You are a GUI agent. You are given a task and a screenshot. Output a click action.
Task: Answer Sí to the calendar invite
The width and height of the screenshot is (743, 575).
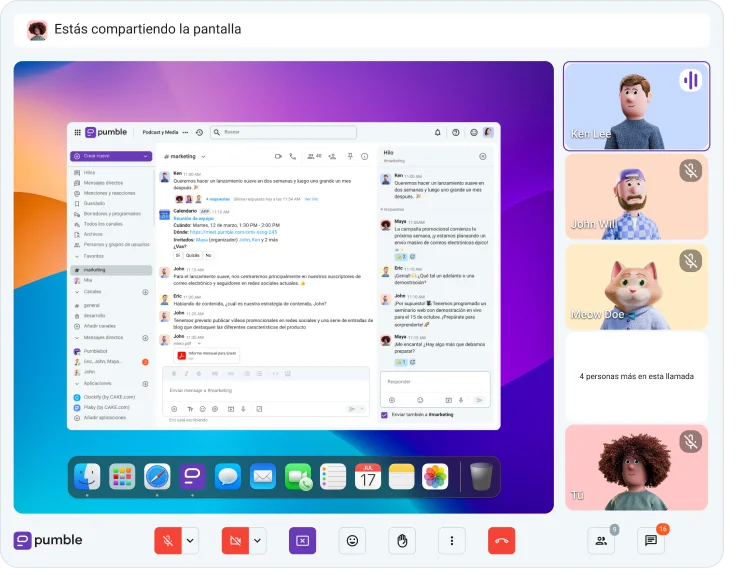click(x=178, y=255)
